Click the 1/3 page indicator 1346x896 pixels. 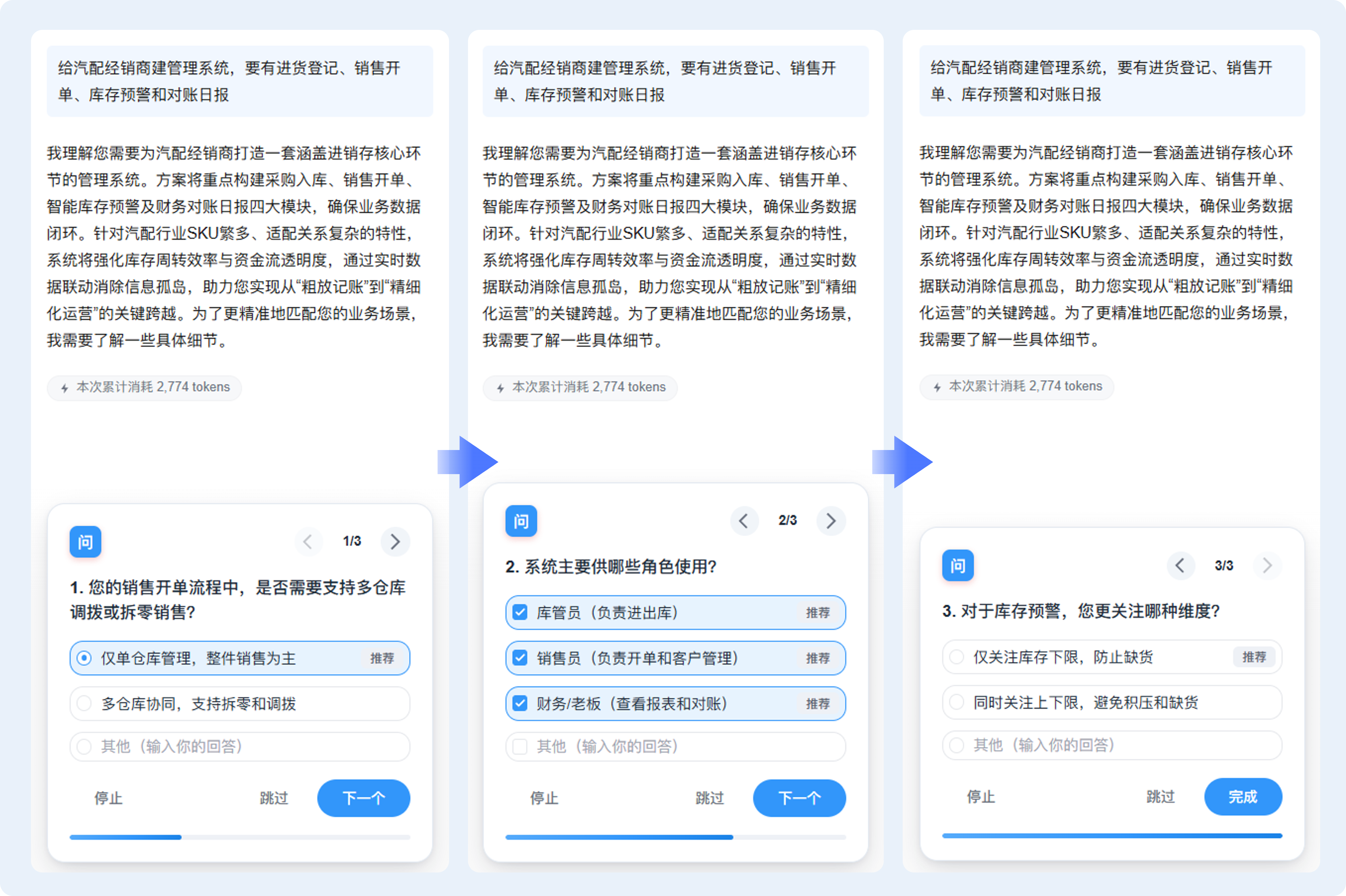351,541
